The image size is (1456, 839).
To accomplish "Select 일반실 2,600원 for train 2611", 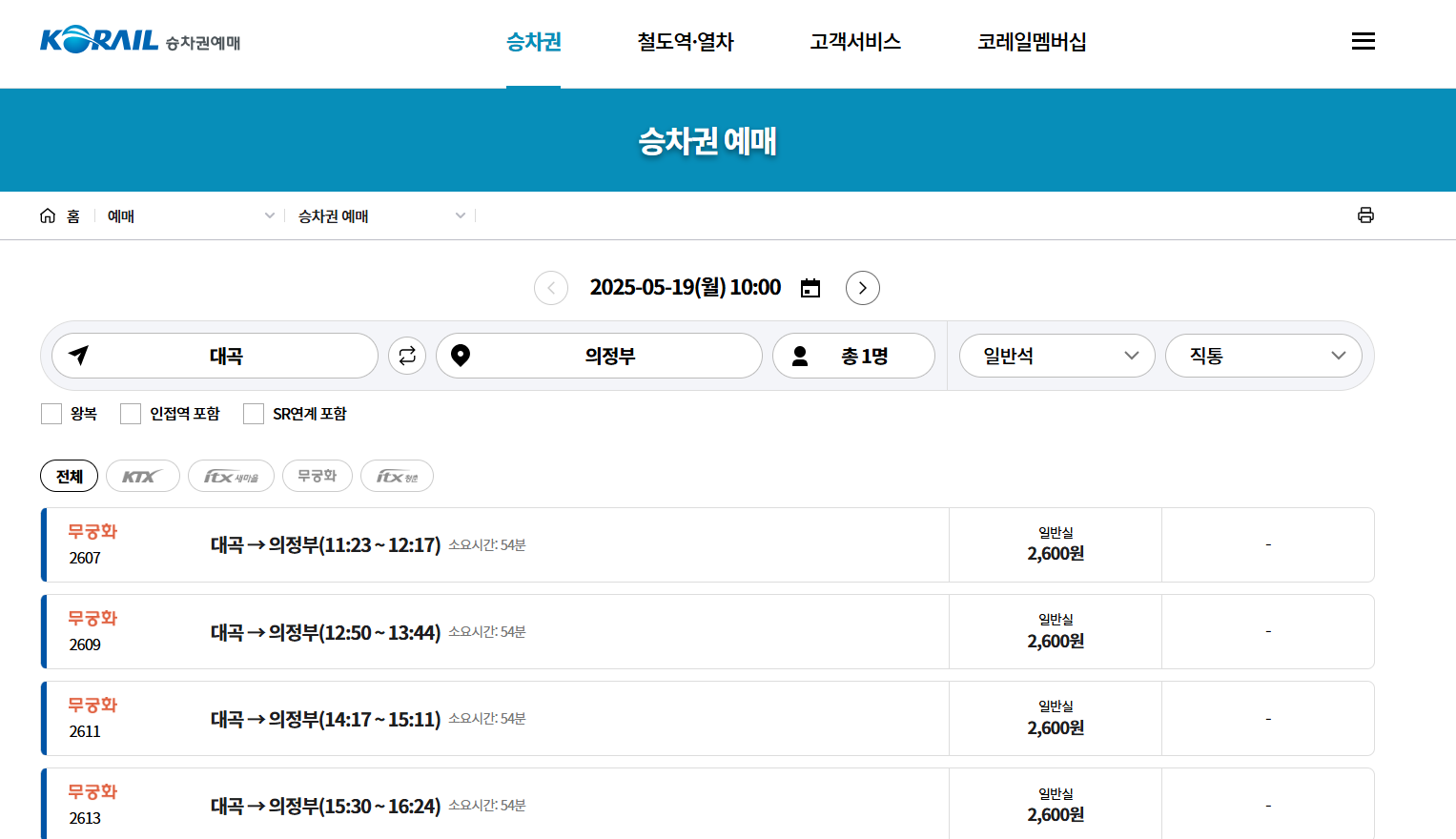I will [x=1056, y=719].
